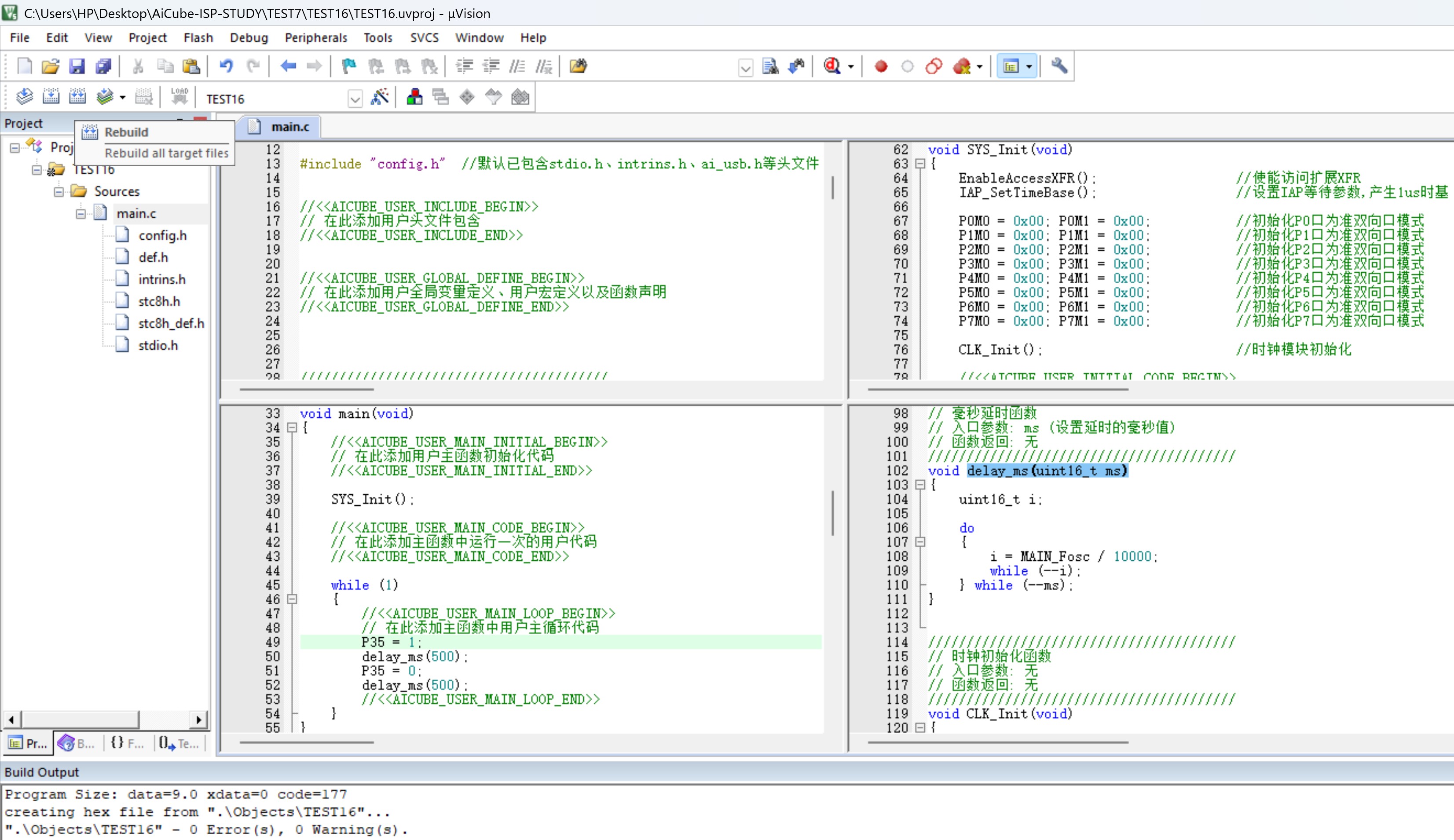This screenshot has height=840, width=1454.
Task: Switch to the main.c editor tab
Action: [280, 127]
